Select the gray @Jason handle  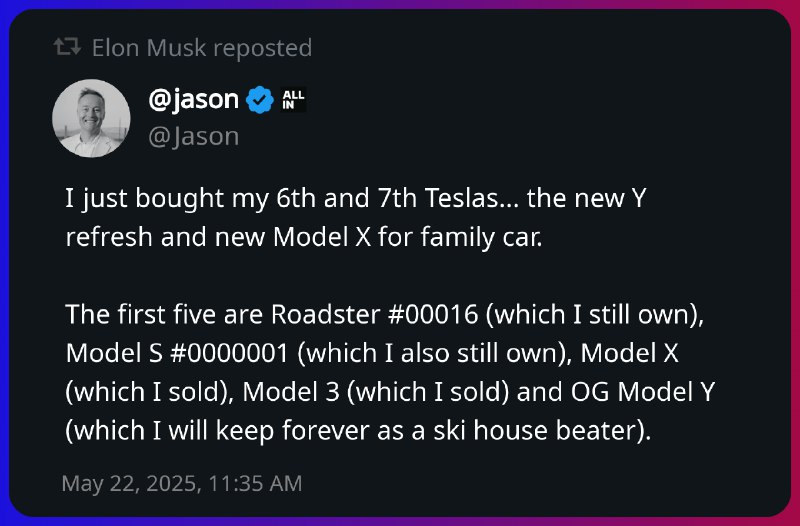coord(193,137)
